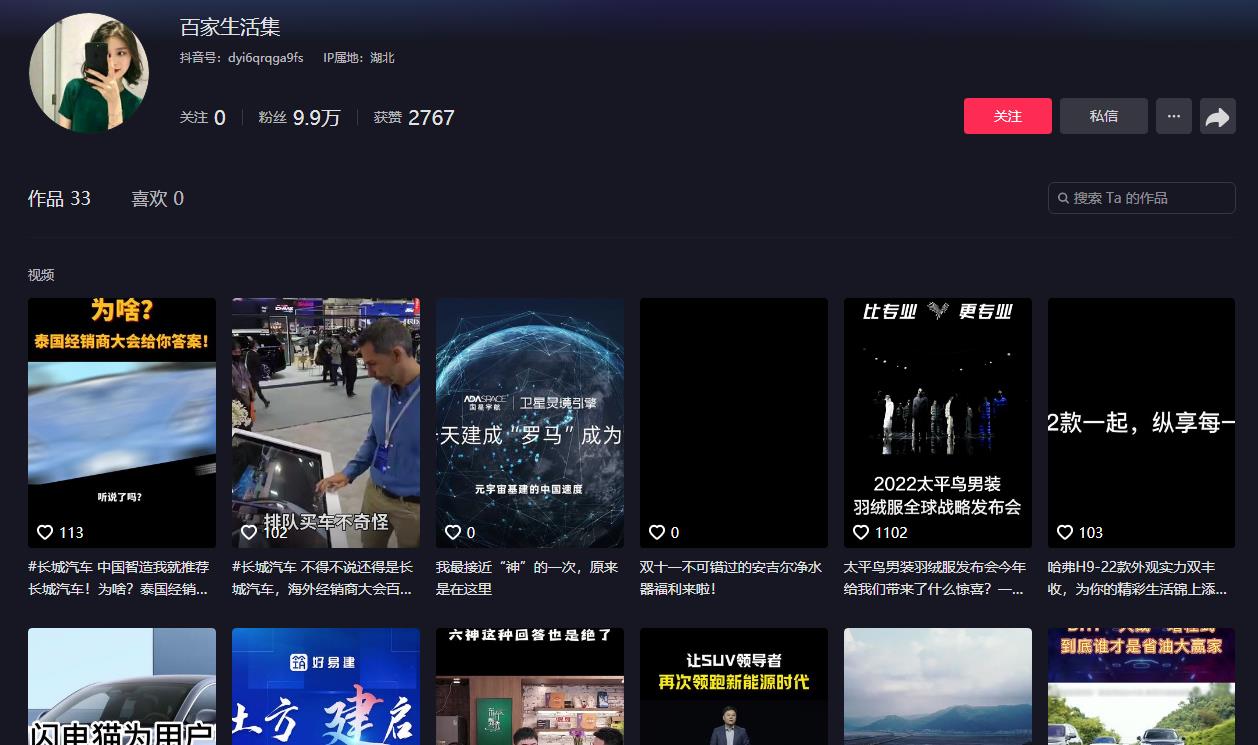1258x745 pixels.
Task: Click the IP属地：湖北 text
Action: 359,58
